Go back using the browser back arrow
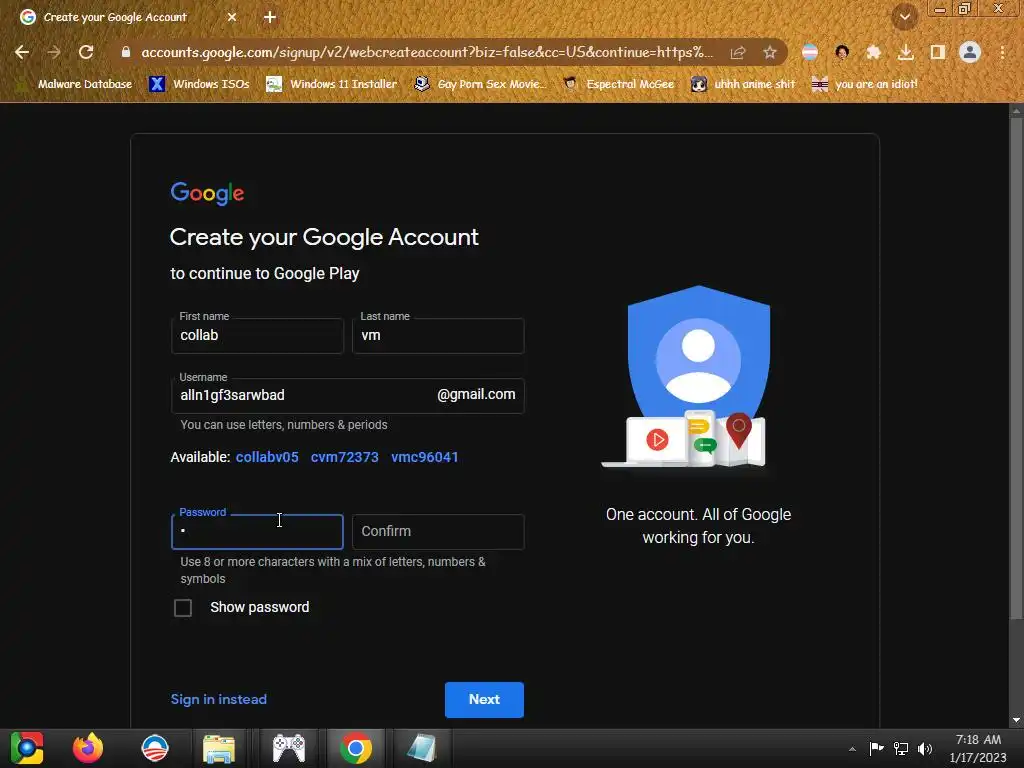 coord(22,52)
